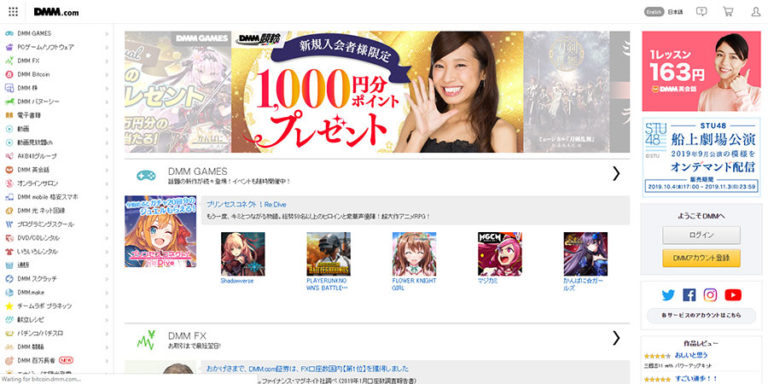Click the DMM FX section chart icon

pyautogui.click(x=145, y=339)
